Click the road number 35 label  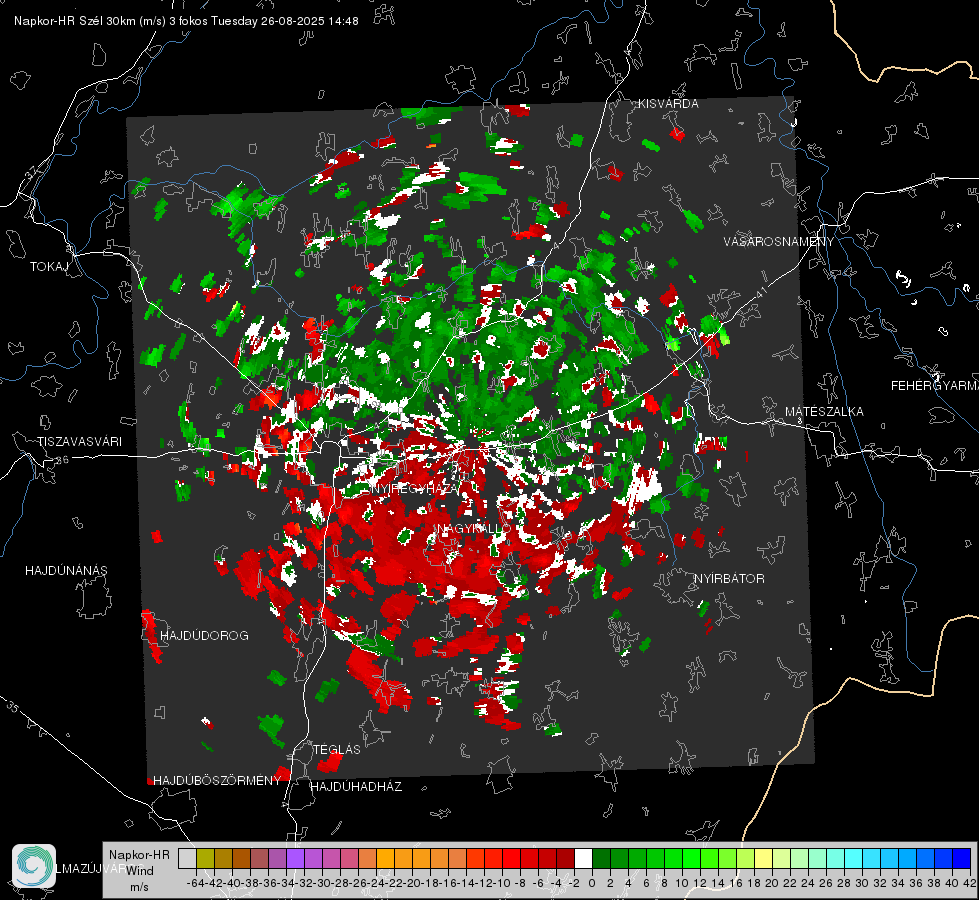(12, 707)
